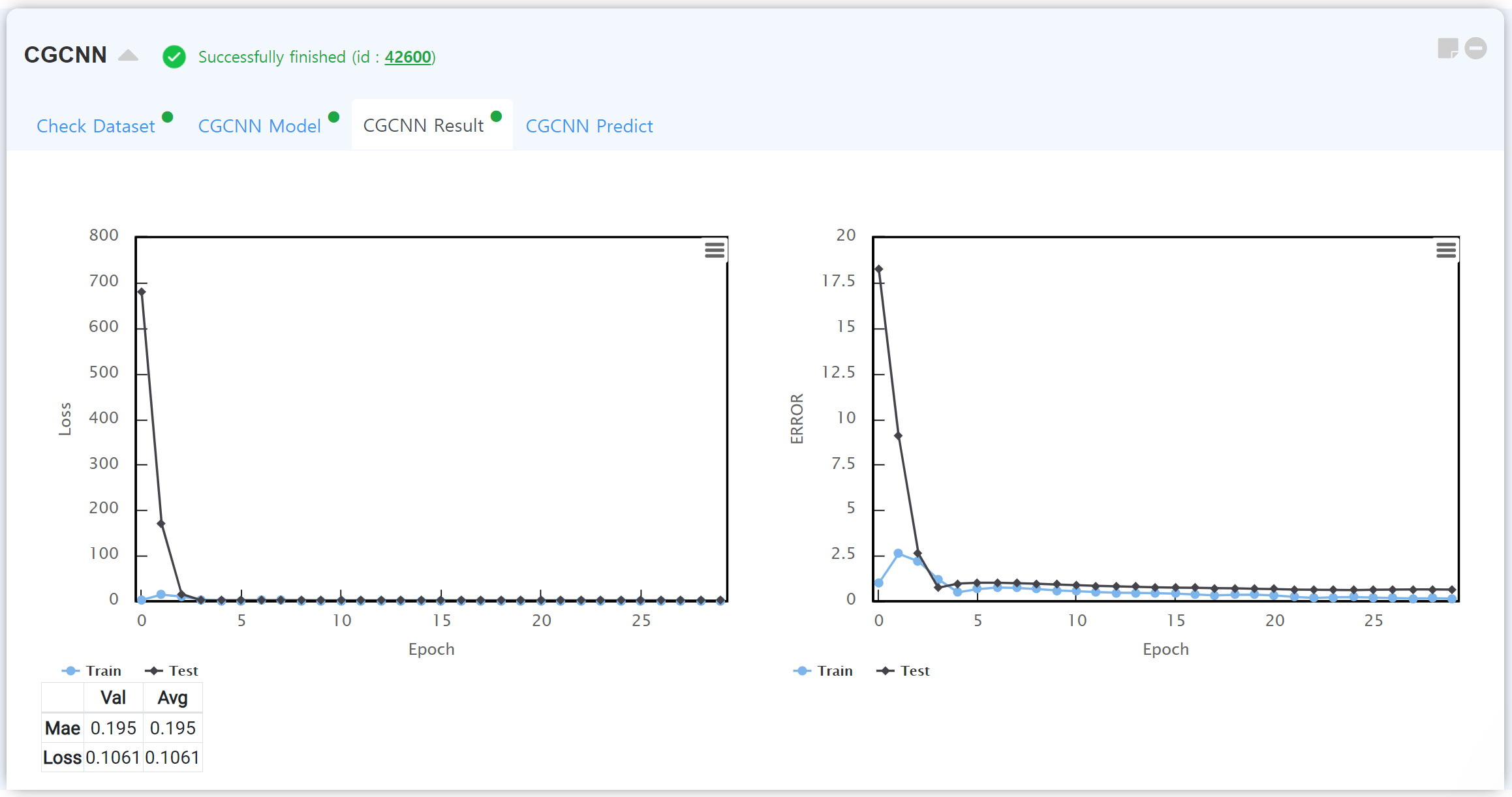Select the CGCNN Result tab
1512x797 pixels.
click(x=423, y=125)
